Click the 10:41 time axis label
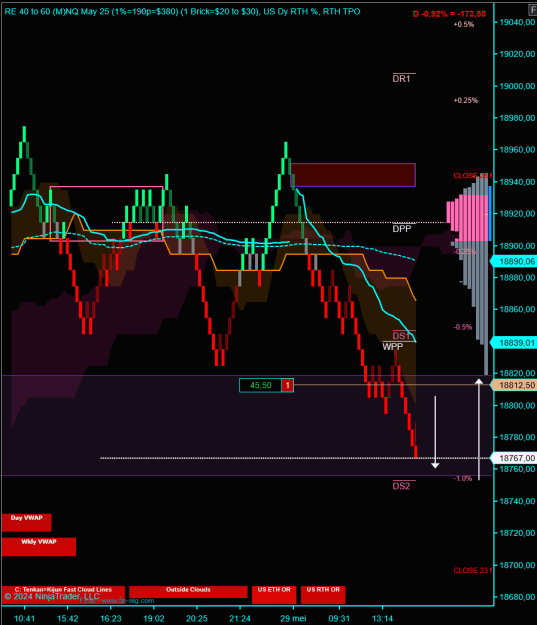 (24, 618)
